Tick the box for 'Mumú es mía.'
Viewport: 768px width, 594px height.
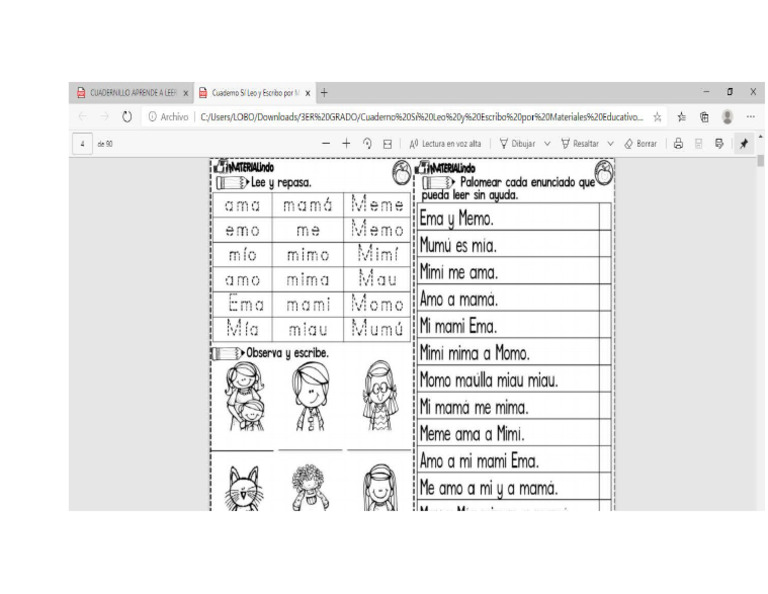605,243
